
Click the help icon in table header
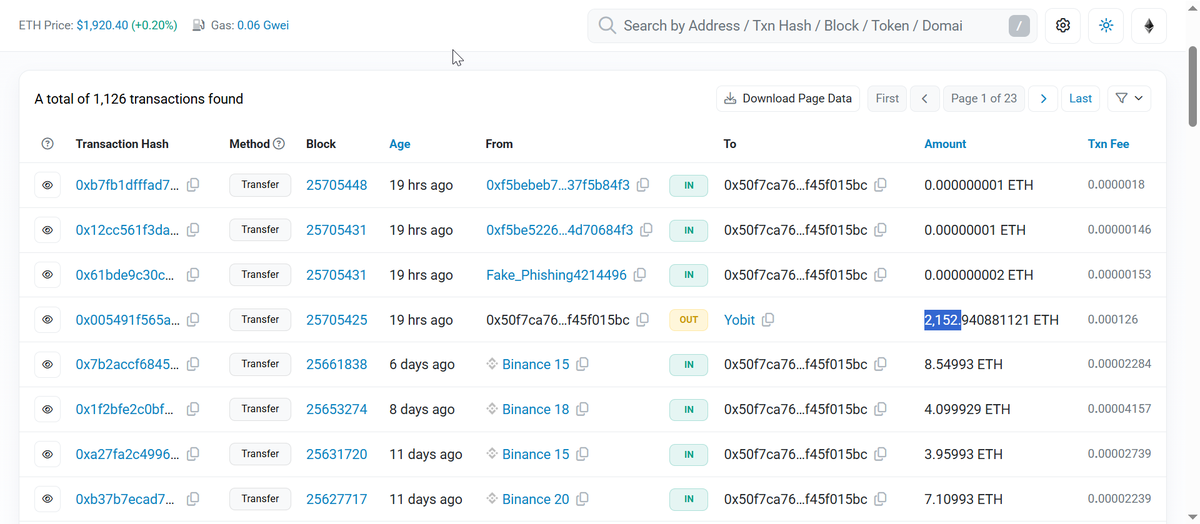(47, 144)
